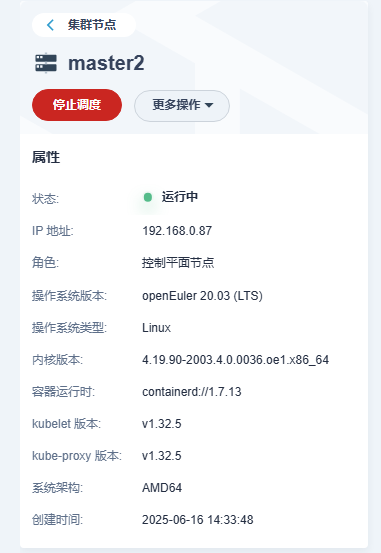Viewport: 381px width, 553px height.
Task: Click the creation time 2025-06-16 value
Action: click(x=198, y=520)
